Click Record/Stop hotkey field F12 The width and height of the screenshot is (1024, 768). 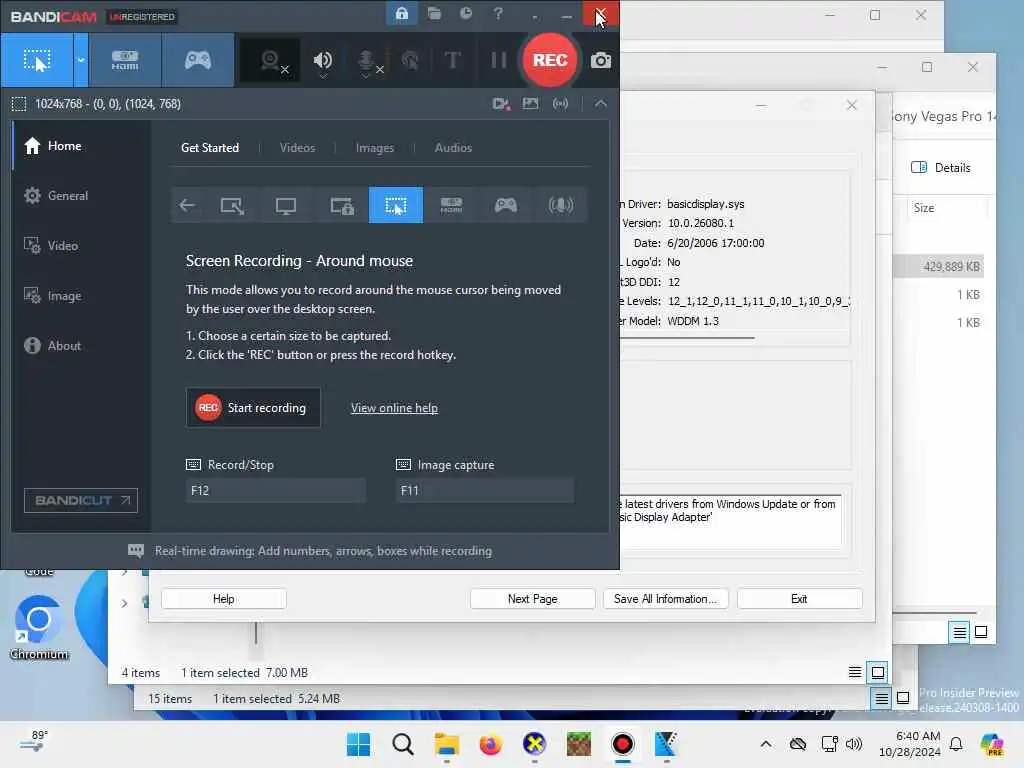[275, 490]
